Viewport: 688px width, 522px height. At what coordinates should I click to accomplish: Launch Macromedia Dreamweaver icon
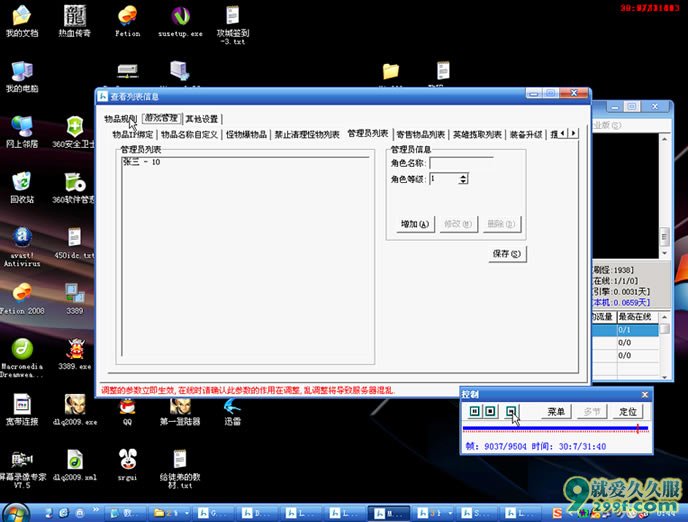tap(22, 358)
